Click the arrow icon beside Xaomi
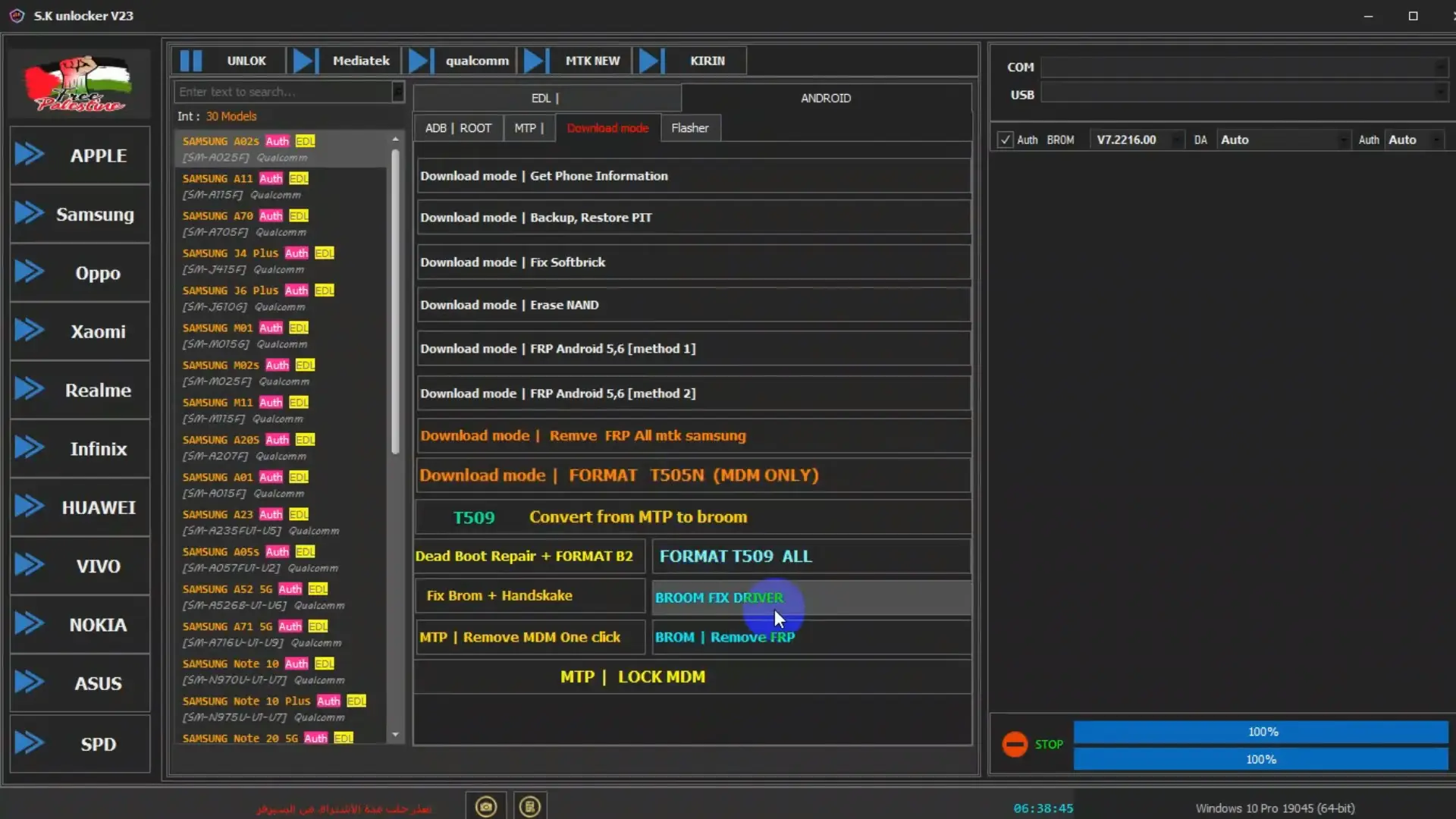This screenshot has height=819, width=1456. tap(30, 330)
